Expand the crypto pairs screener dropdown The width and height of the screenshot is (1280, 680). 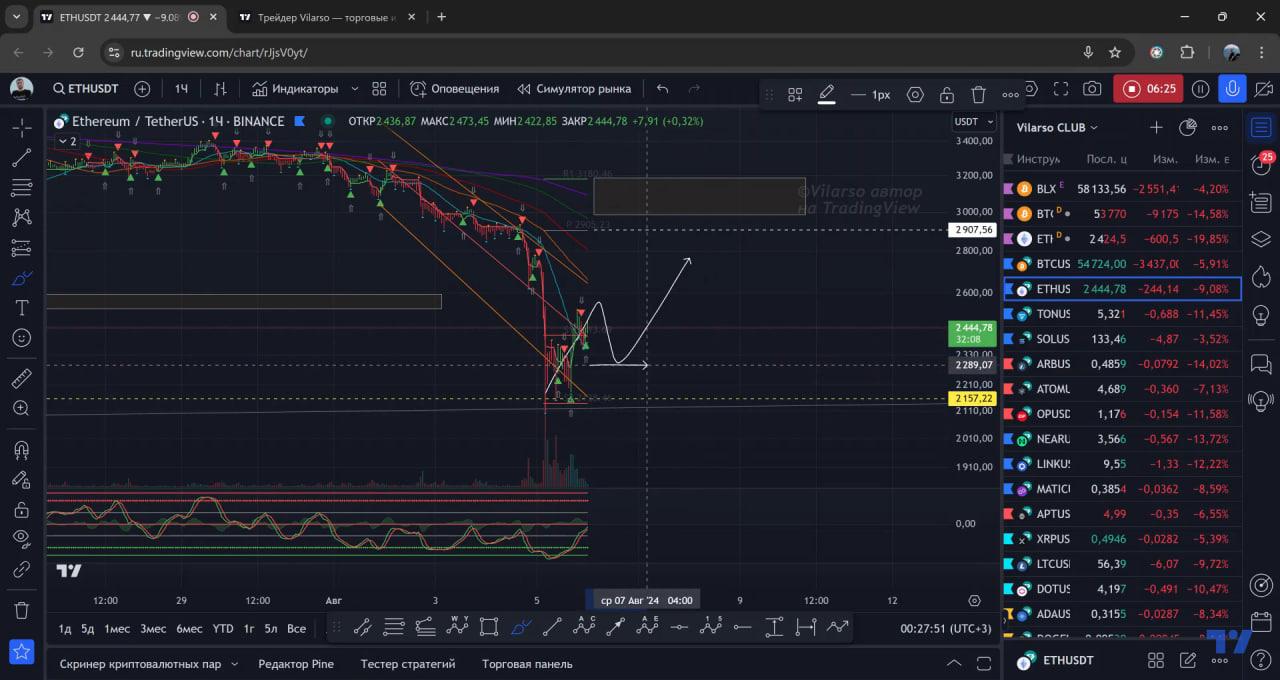[x=234, y=664]
